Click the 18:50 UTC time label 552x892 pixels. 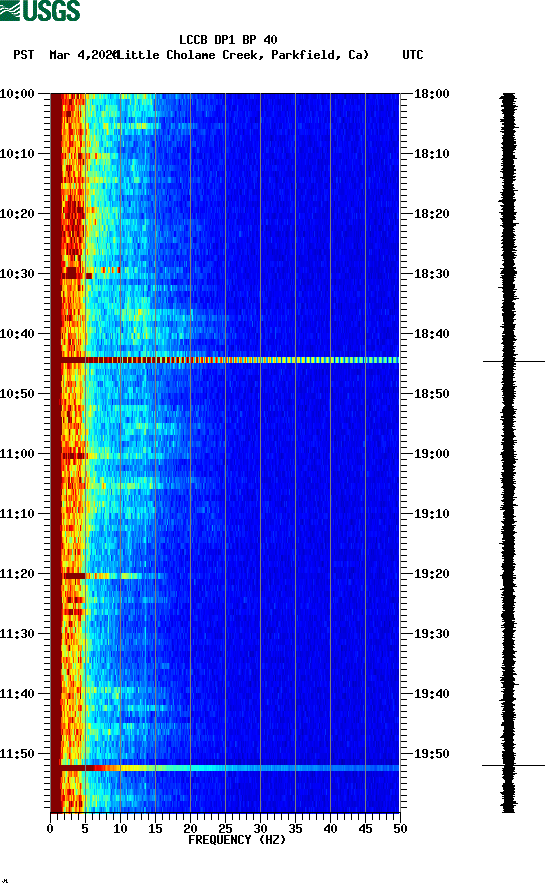coord(431,394)
